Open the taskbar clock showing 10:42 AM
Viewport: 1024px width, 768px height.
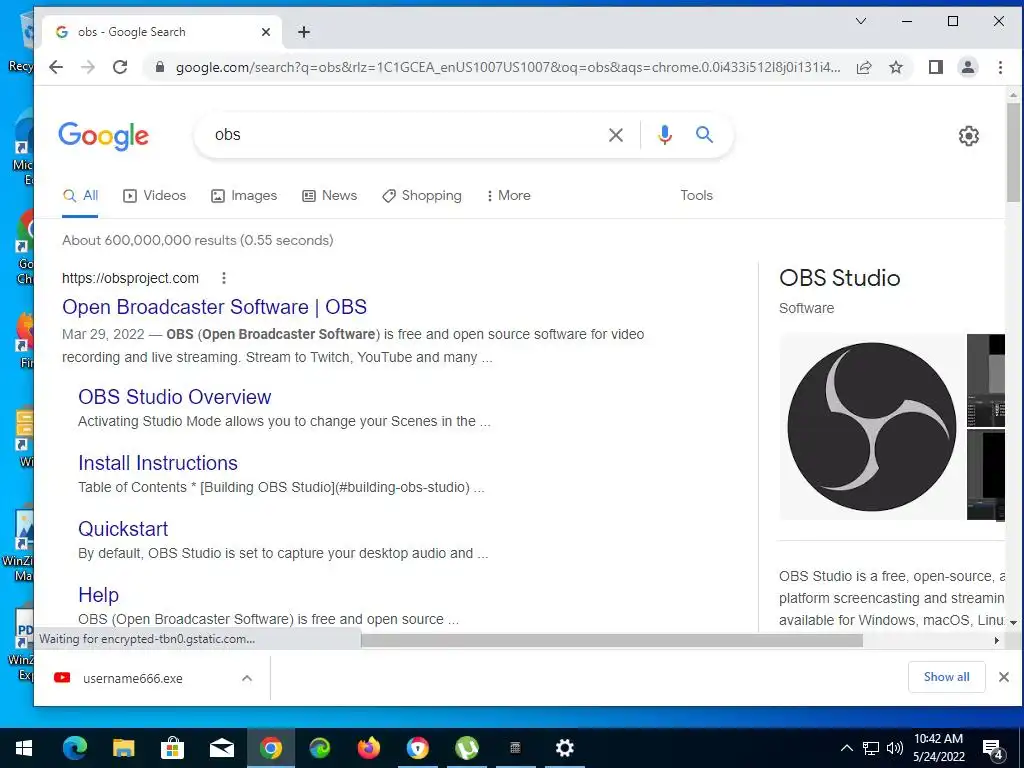coord(938,748)
